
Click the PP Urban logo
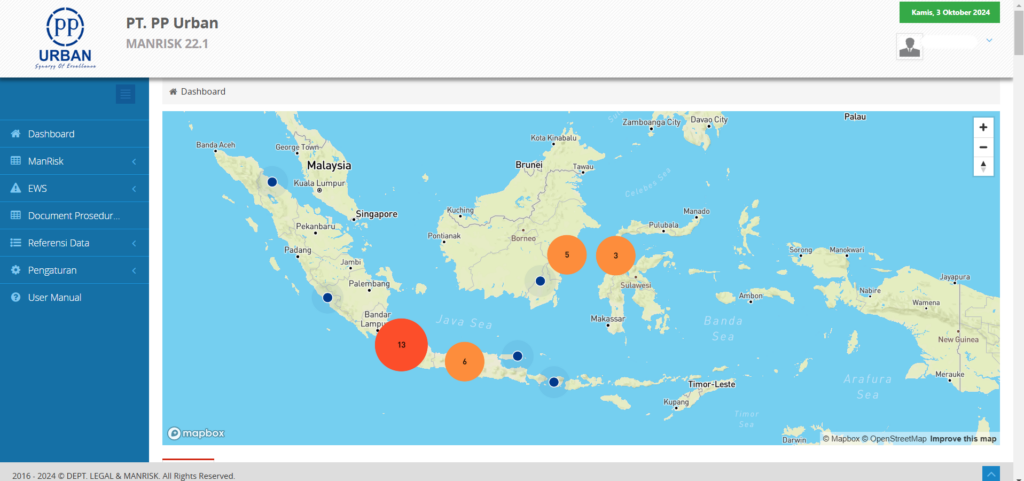pos(64,38)
